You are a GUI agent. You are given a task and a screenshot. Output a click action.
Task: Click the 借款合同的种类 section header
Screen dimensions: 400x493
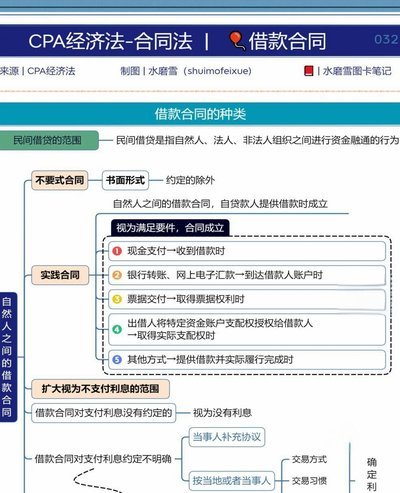click(x=200, y=114)
